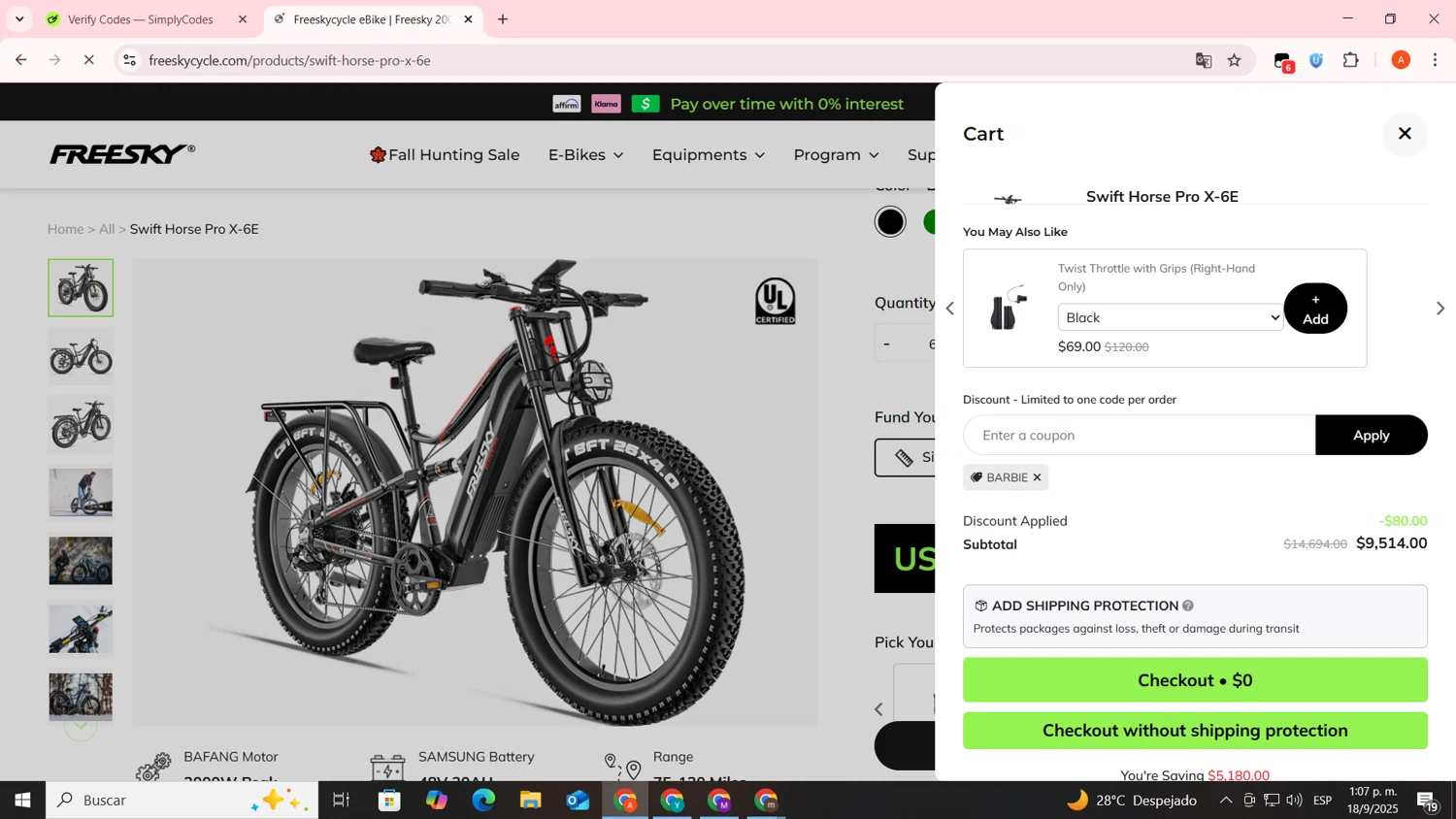Click taskbar Buscar search box
1456x819 pixels.
tap(182, 801)
